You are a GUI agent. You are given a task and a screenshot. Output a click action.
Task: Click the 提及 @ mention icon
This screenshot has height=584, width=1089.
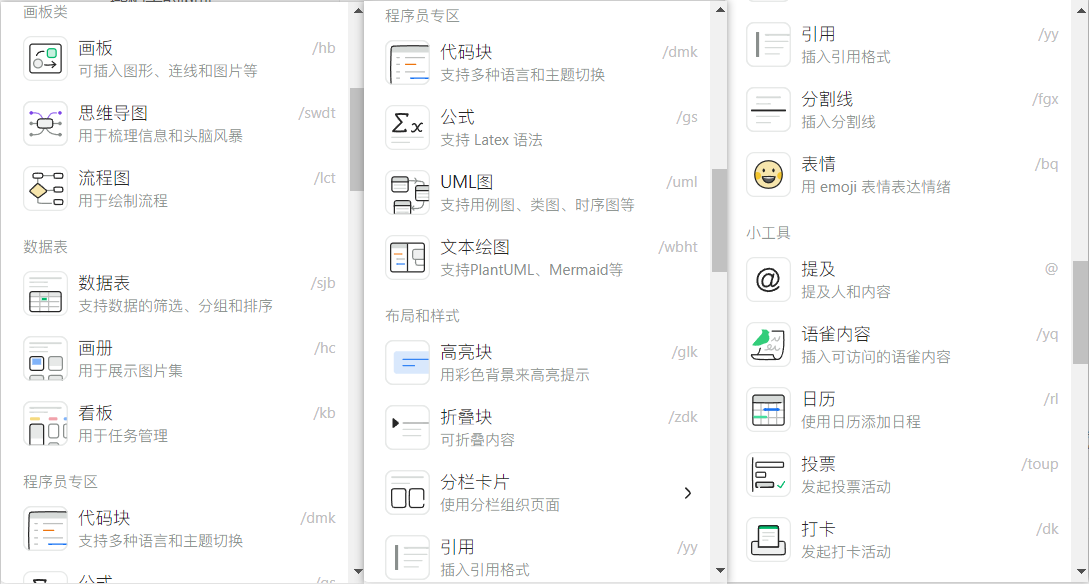768,280
